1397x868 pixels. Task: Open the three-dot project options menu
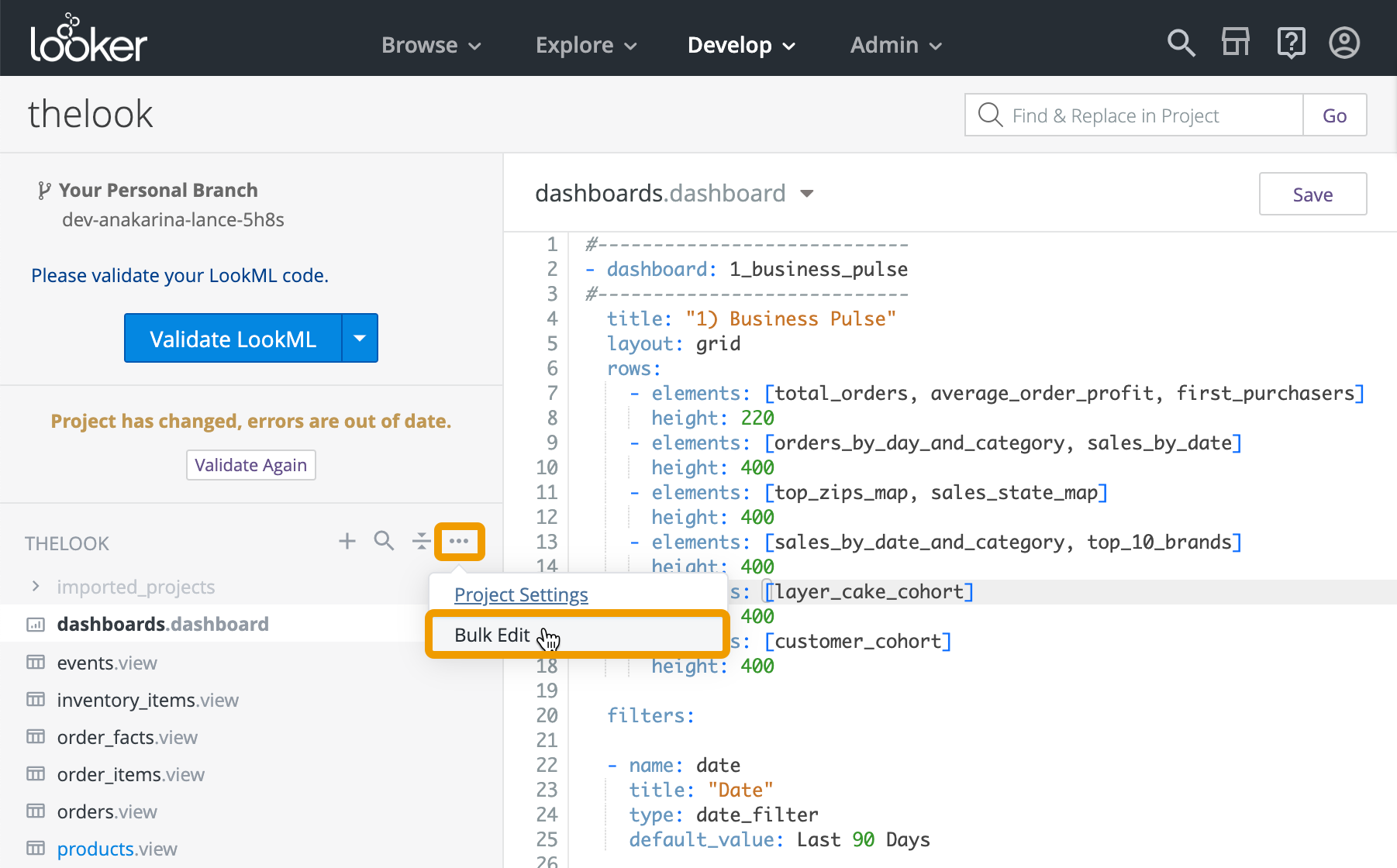point(459,541)
